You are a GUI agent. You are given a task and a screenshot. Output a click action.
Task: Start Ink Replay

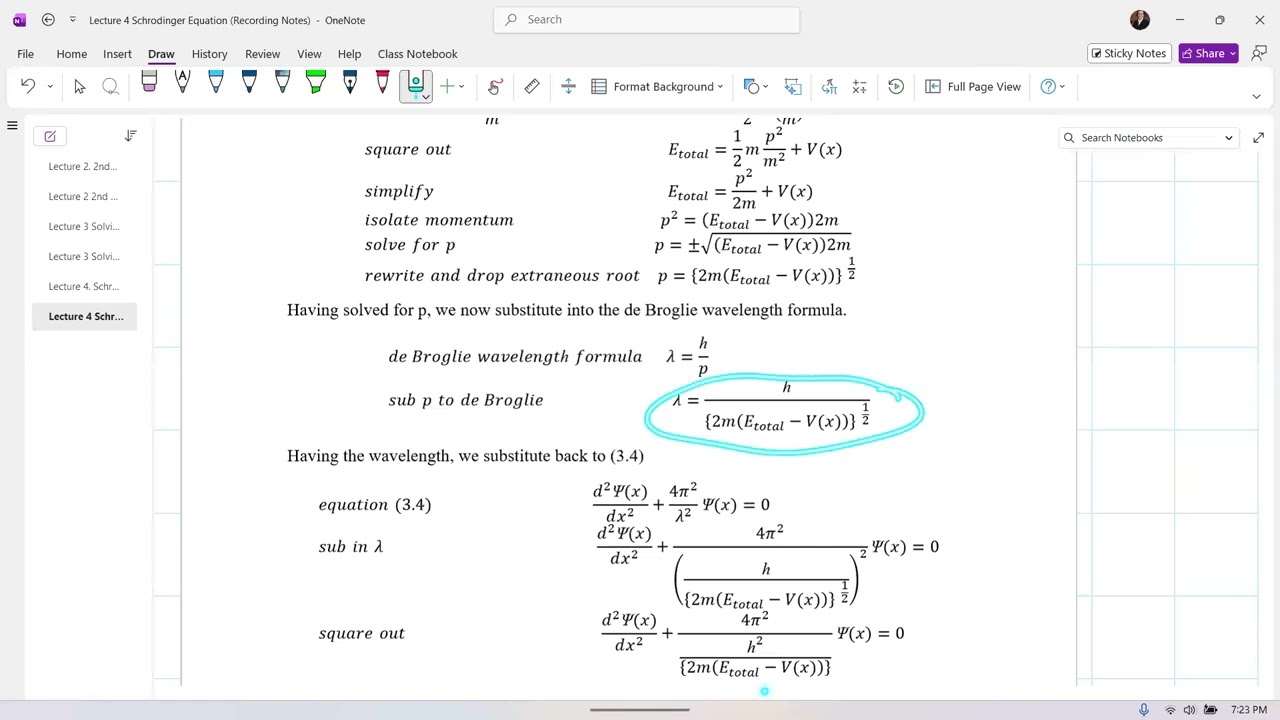[896, 87]
